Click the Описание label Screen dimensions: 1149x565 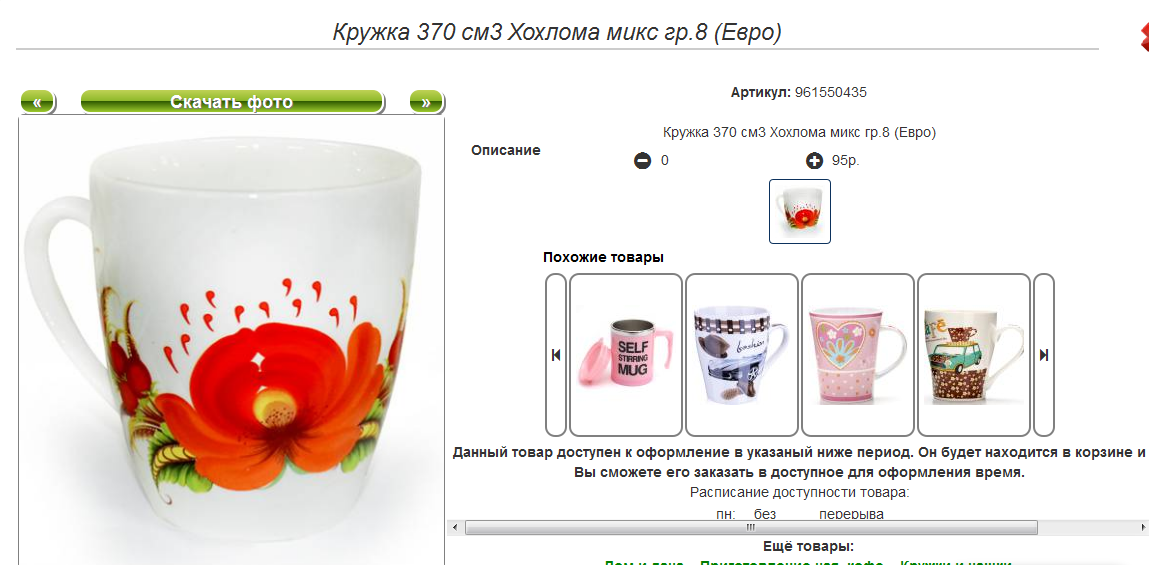pyautogui.click(x=506, y=150)
